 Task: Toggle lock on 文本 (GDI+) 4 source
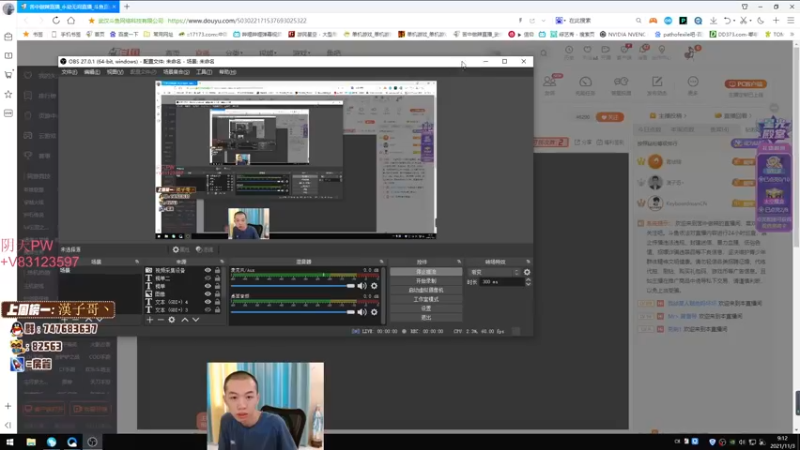click(x=217, y=302)
